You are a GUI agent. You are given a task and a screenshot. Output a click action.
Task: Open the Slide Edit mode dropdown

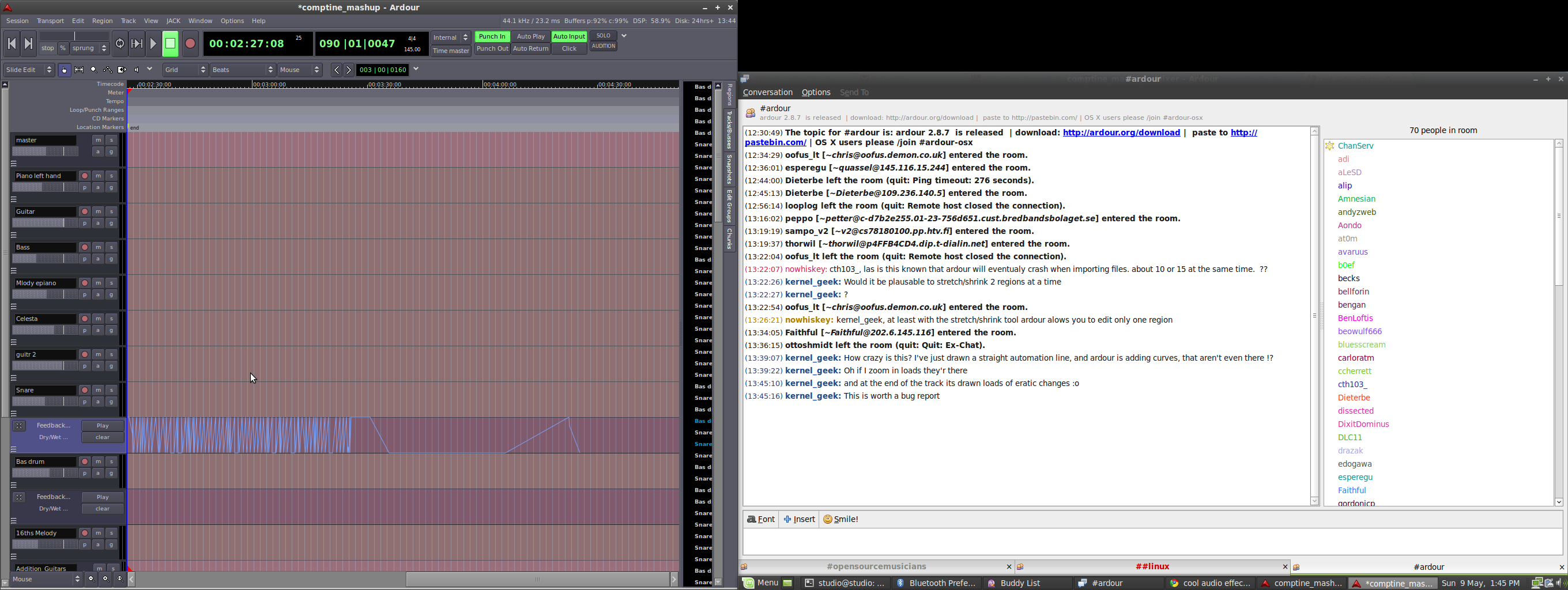pyautogui.click(x=29, y=70)
